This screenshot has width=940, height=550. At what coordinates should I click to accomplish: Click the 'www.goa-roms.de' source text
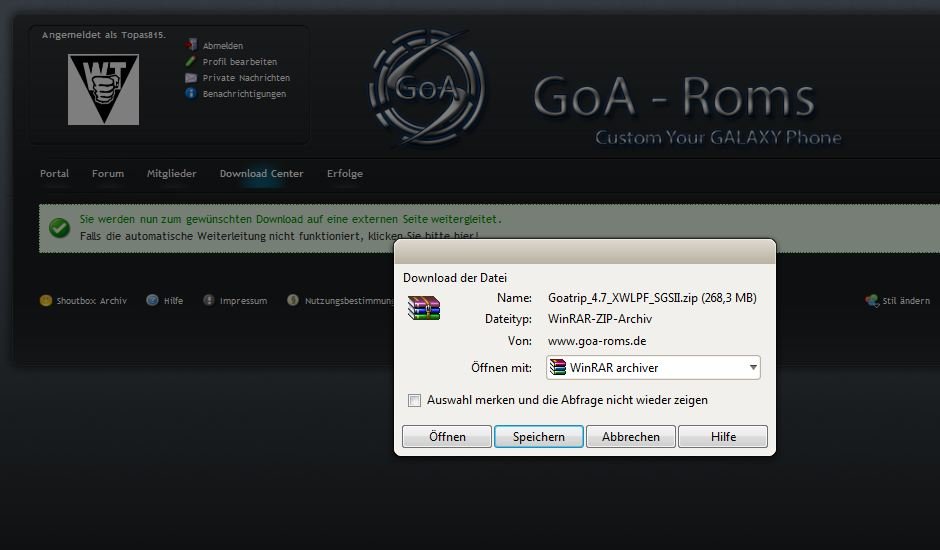[597, 341]
